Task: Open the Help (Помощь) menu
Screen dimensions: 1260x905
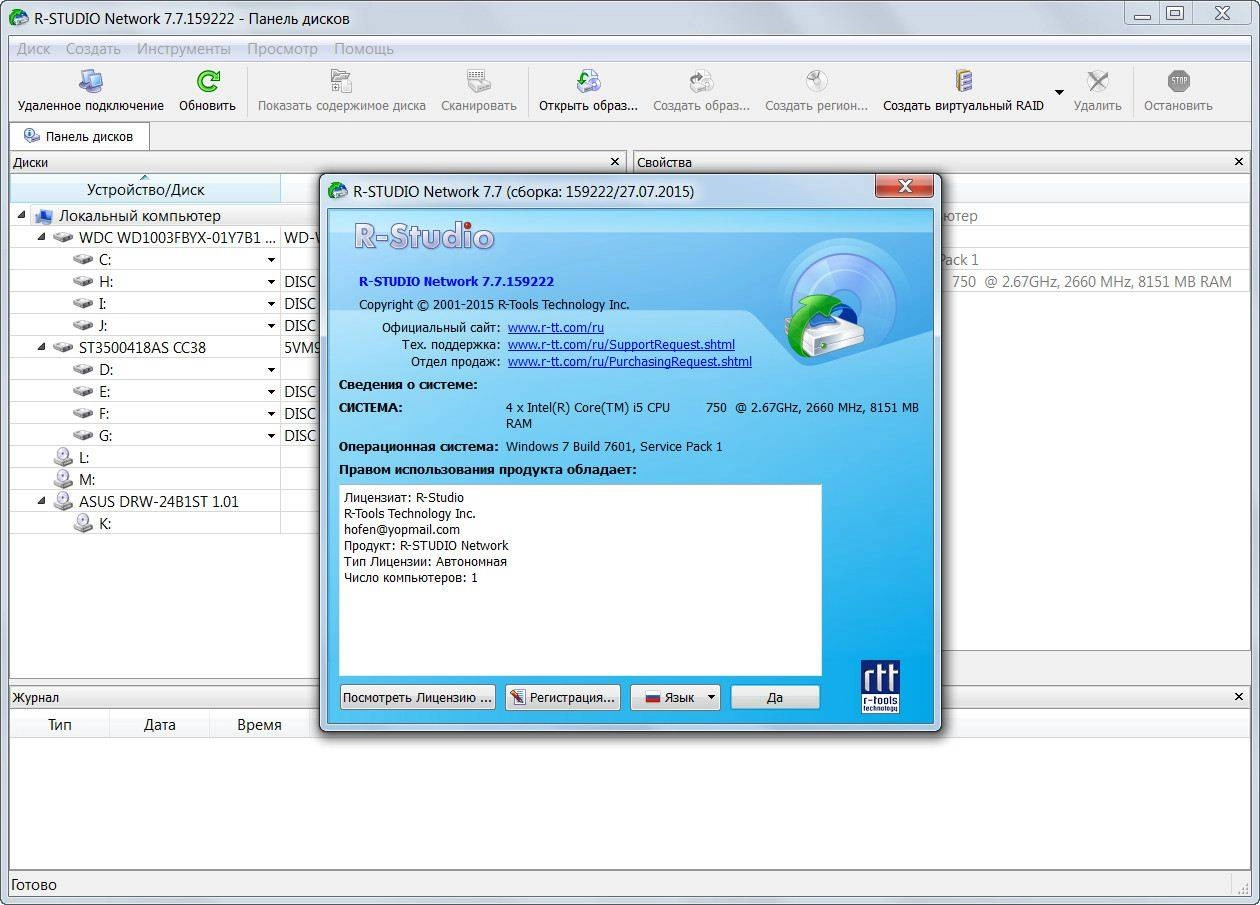Action: pyautogui.click(x=364, y=49)
